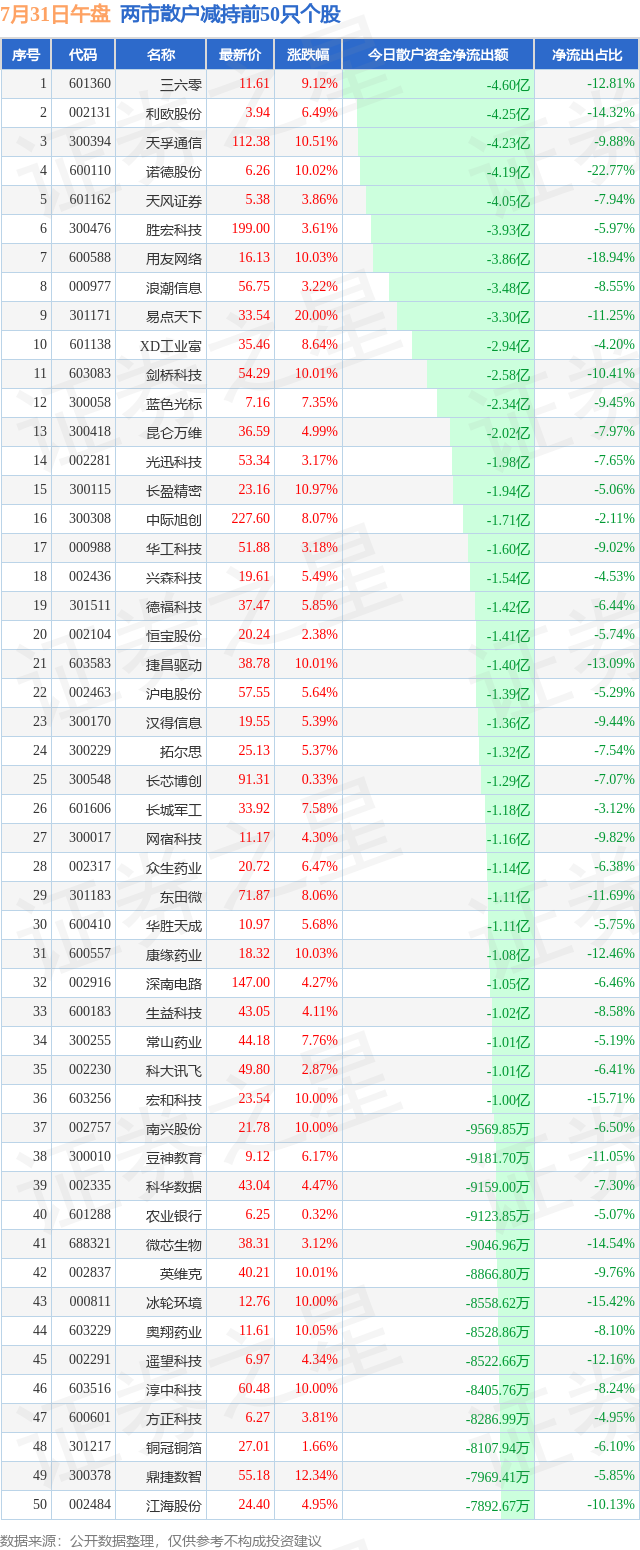The image size is (640, 1550).
Task: Select stock name 蓝色光标
Action: [x=174, y=403]
